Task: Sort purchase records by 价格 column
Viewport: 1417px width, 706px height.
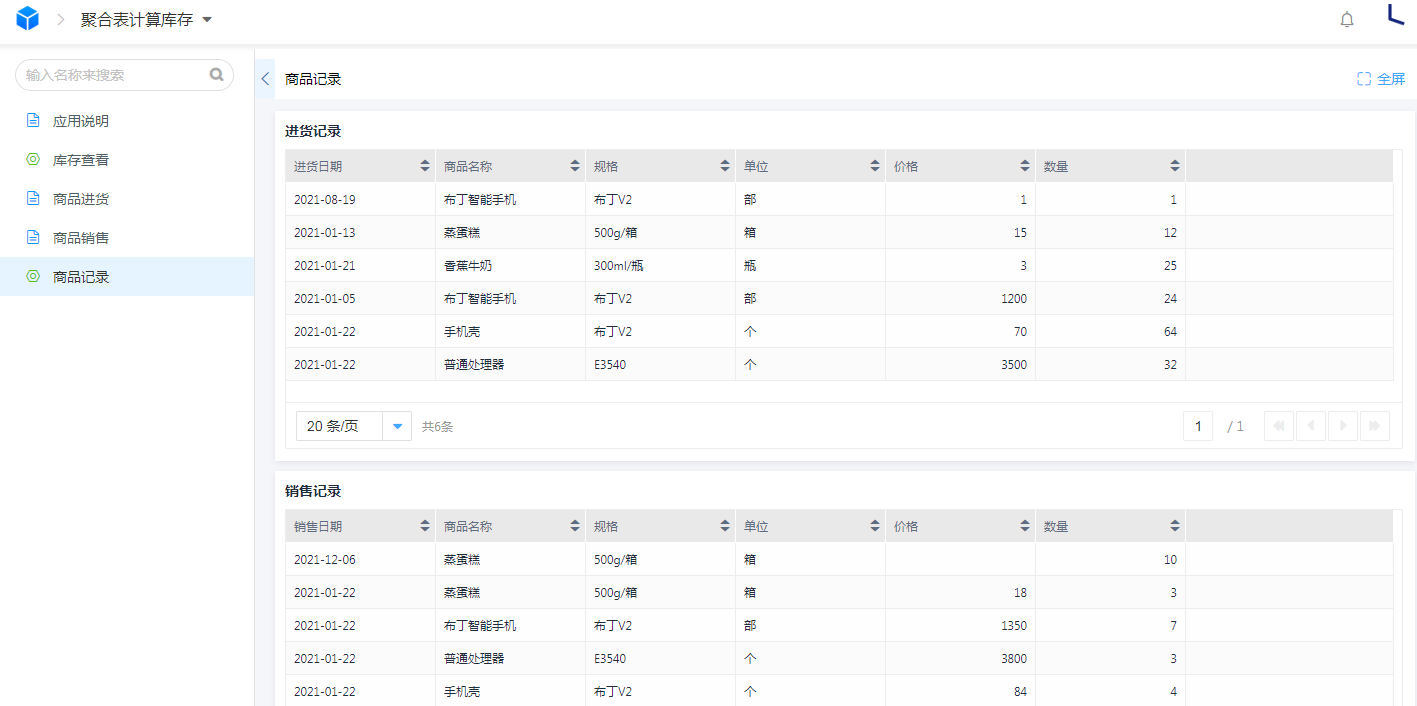Action: 1025,167
